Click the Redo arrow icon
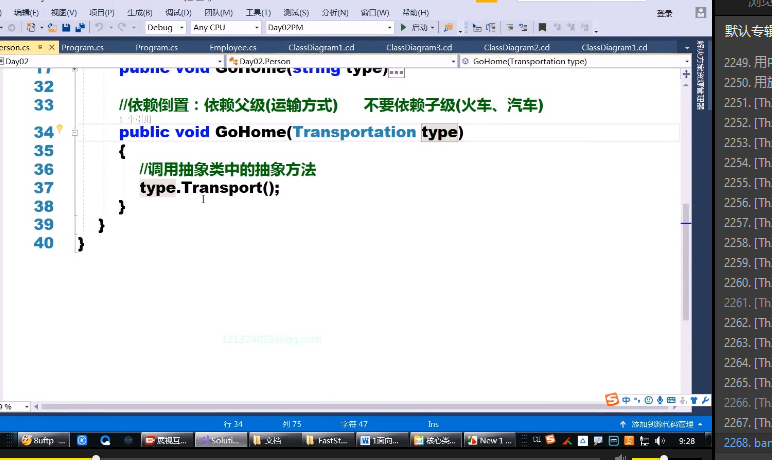Image resolution: width=772 pixels, height=460 pixels. 122,28
